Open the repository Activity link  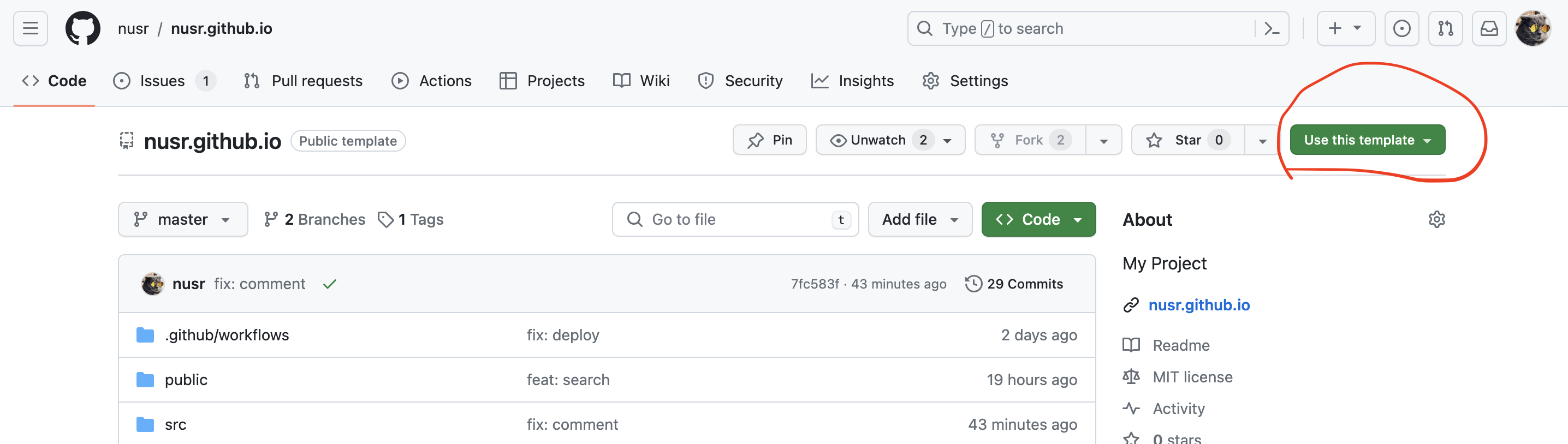[x=1164, y=409]
